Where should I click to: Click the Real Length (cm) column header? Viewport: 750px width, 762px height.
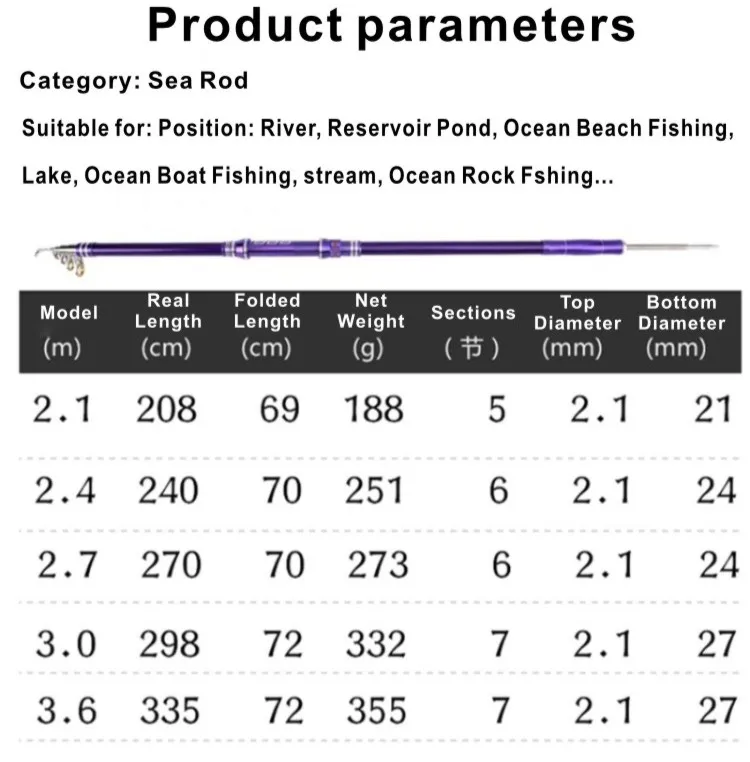[x=168, y=326]
